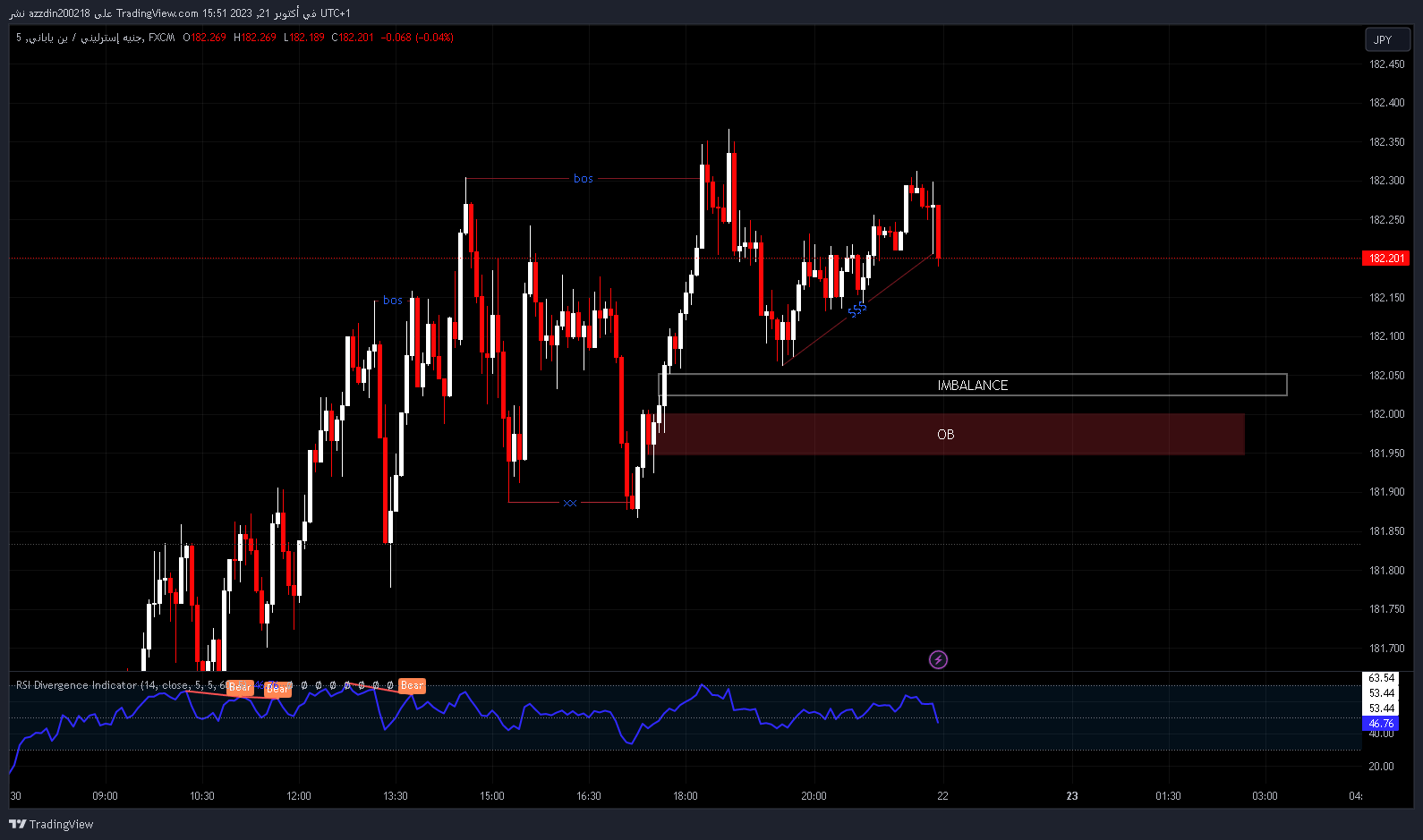Click the 20:00 time axis label
The height and width of the screenshot is (840, 1423).
pos(814,796)
